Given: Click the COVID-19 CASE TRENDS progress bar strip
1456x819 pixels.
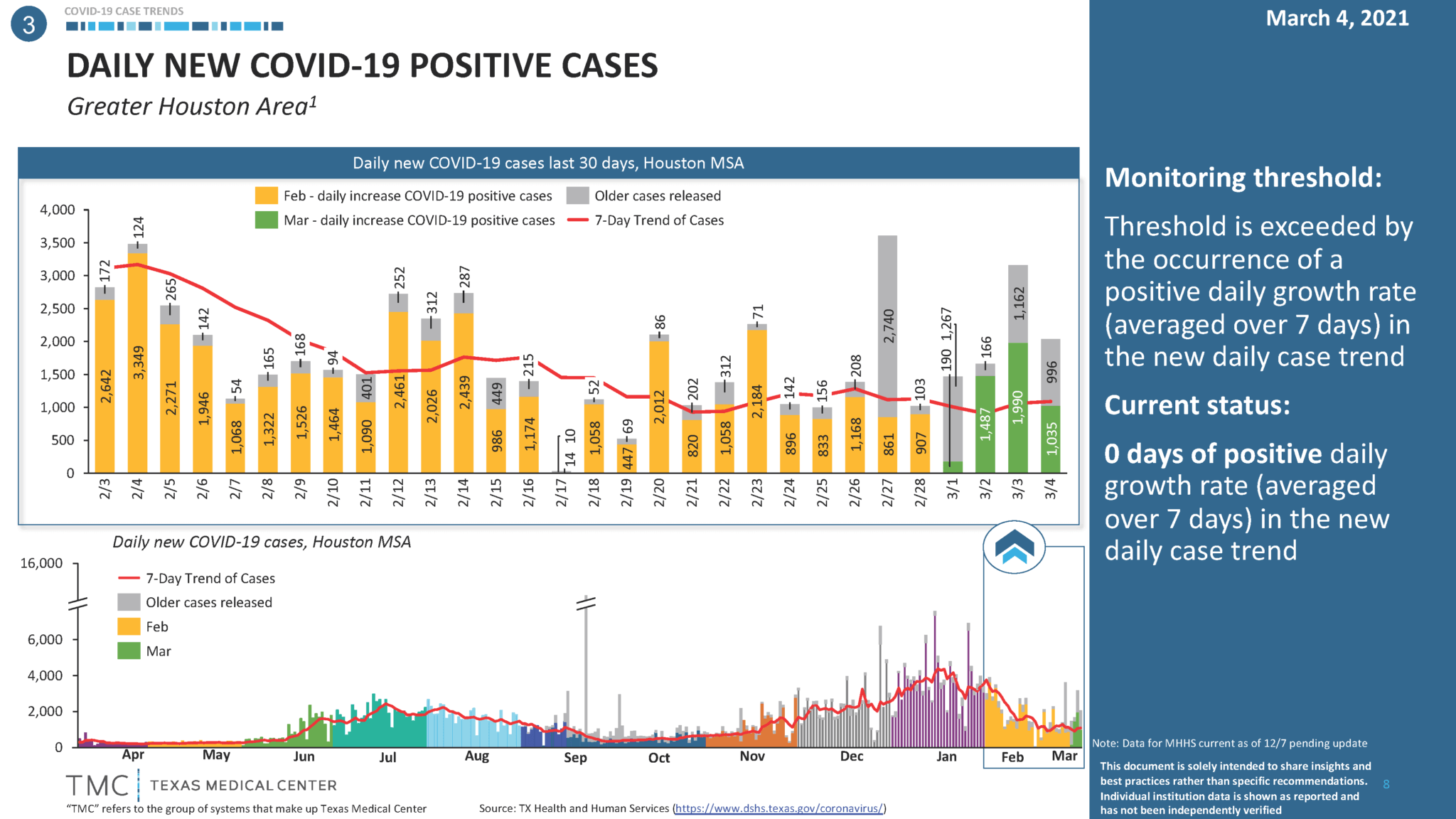Looking at the screenshot, I should pos(174,26).
